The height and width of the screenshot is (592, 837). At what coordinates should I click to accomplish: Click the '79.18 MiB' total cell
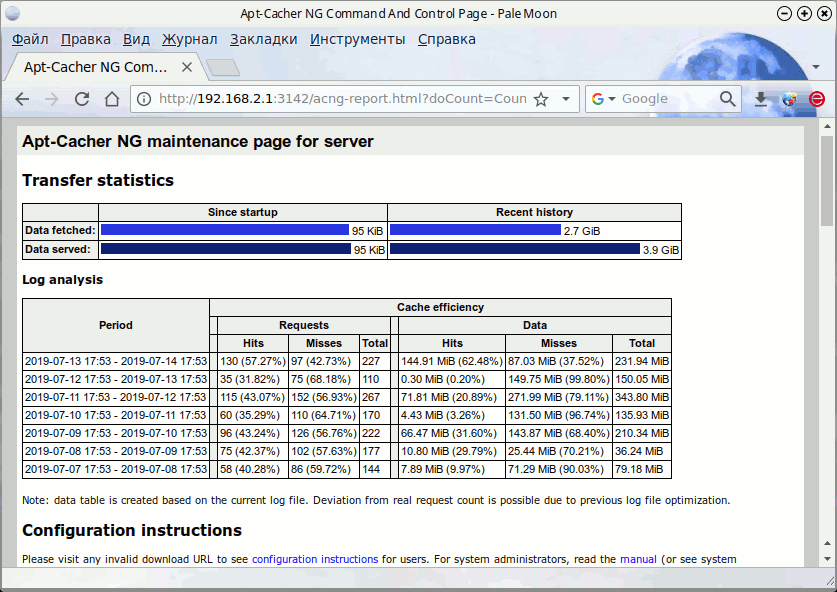[x=642, y=469]
